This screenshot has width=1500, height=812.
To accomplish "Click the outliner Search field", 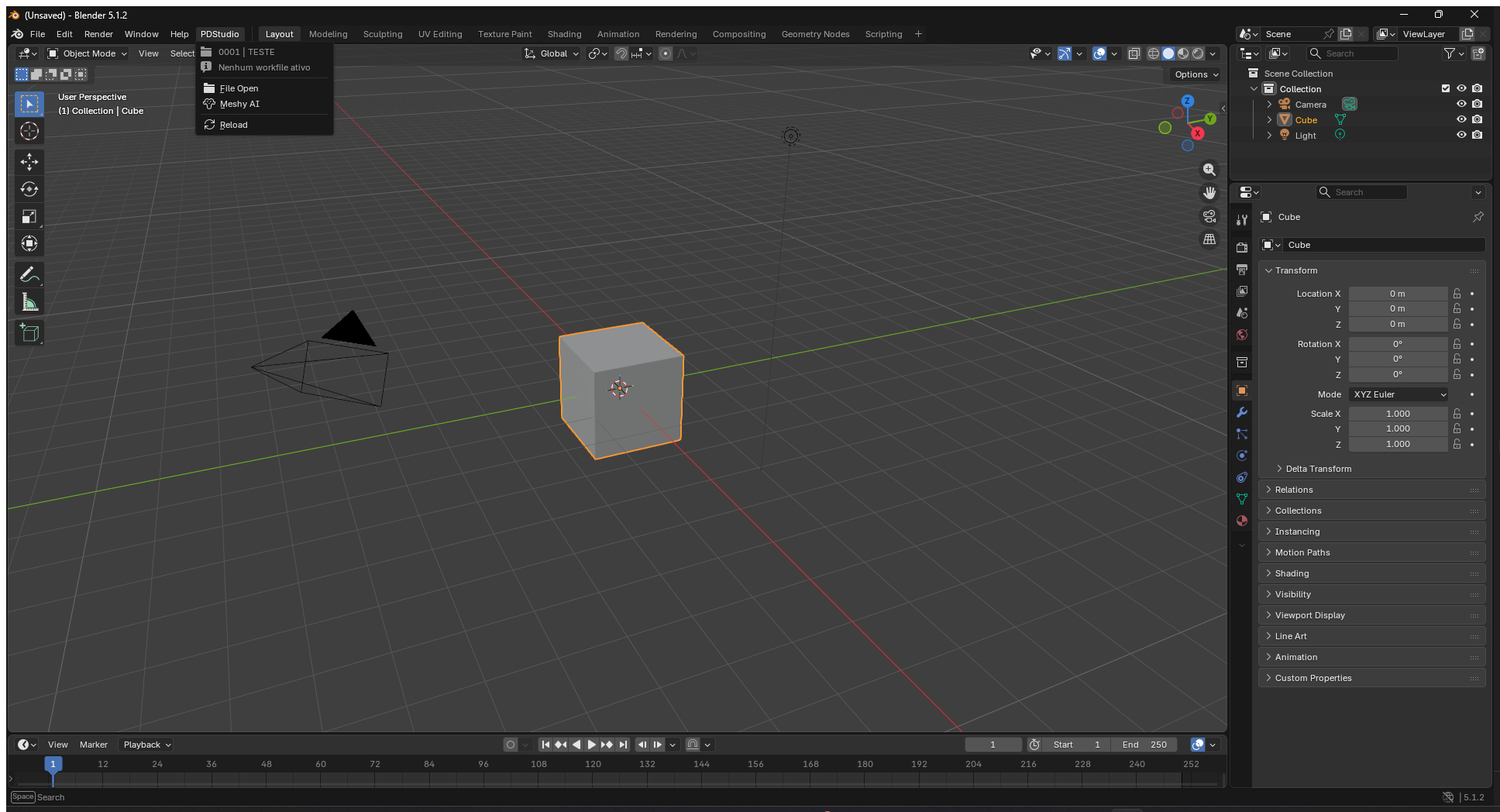I will click(x=1353, y=53).
